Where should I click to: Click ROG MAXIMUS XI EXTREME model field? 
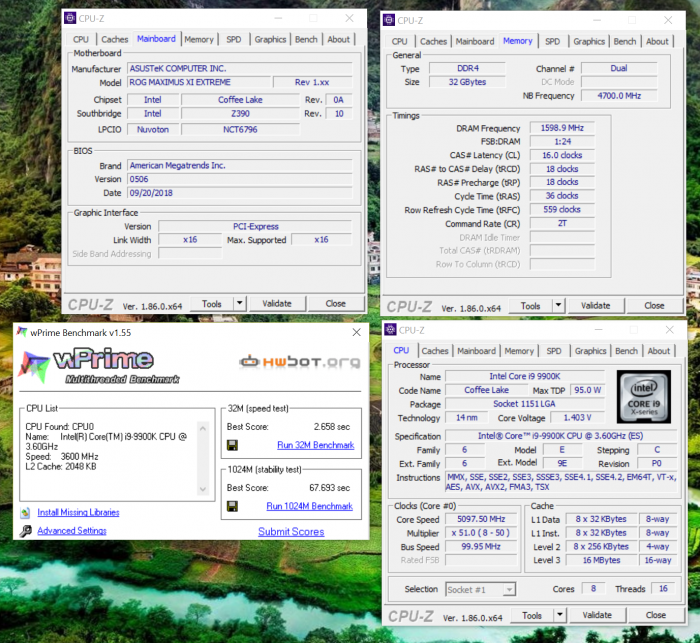199,82
